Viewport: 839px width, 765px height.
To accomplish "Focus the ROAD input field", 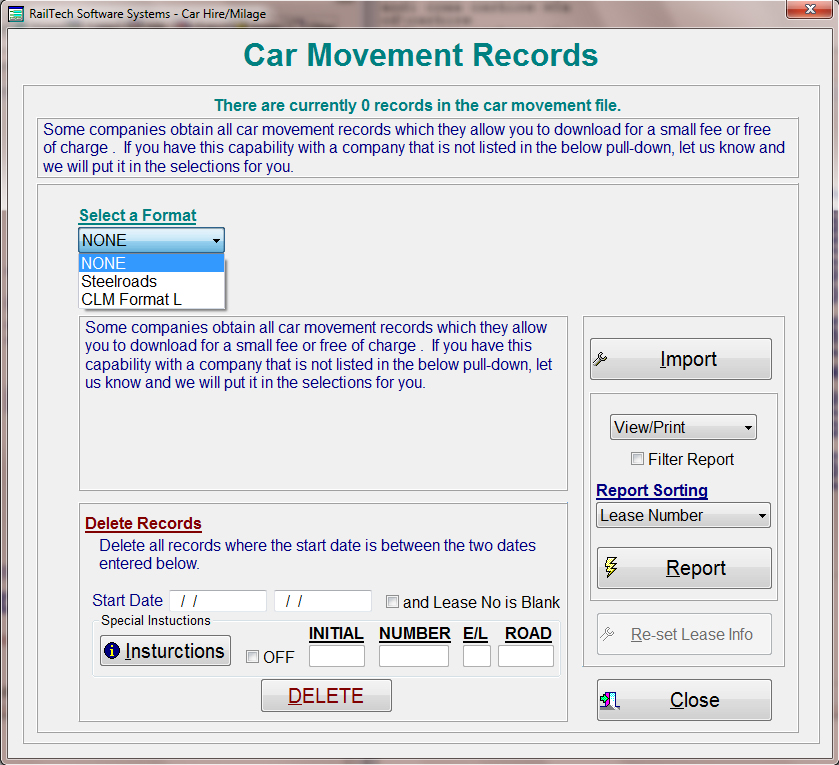I will click(x=525, y=656).
